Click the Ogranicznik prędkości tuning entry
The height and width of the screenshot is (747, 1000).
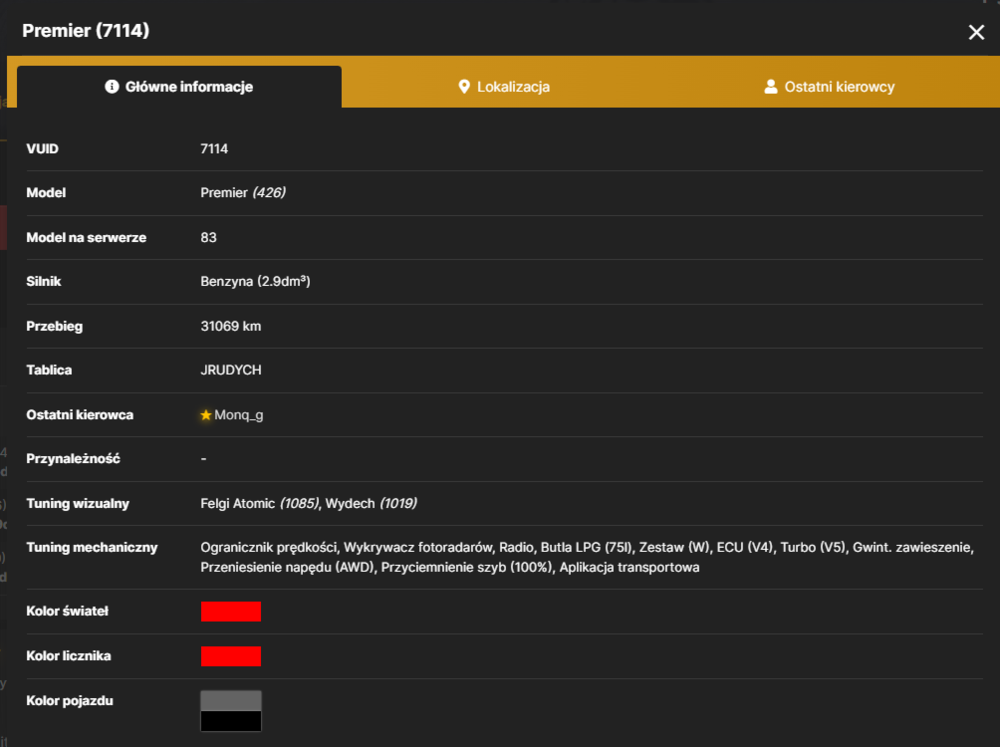tap(269, 547)
